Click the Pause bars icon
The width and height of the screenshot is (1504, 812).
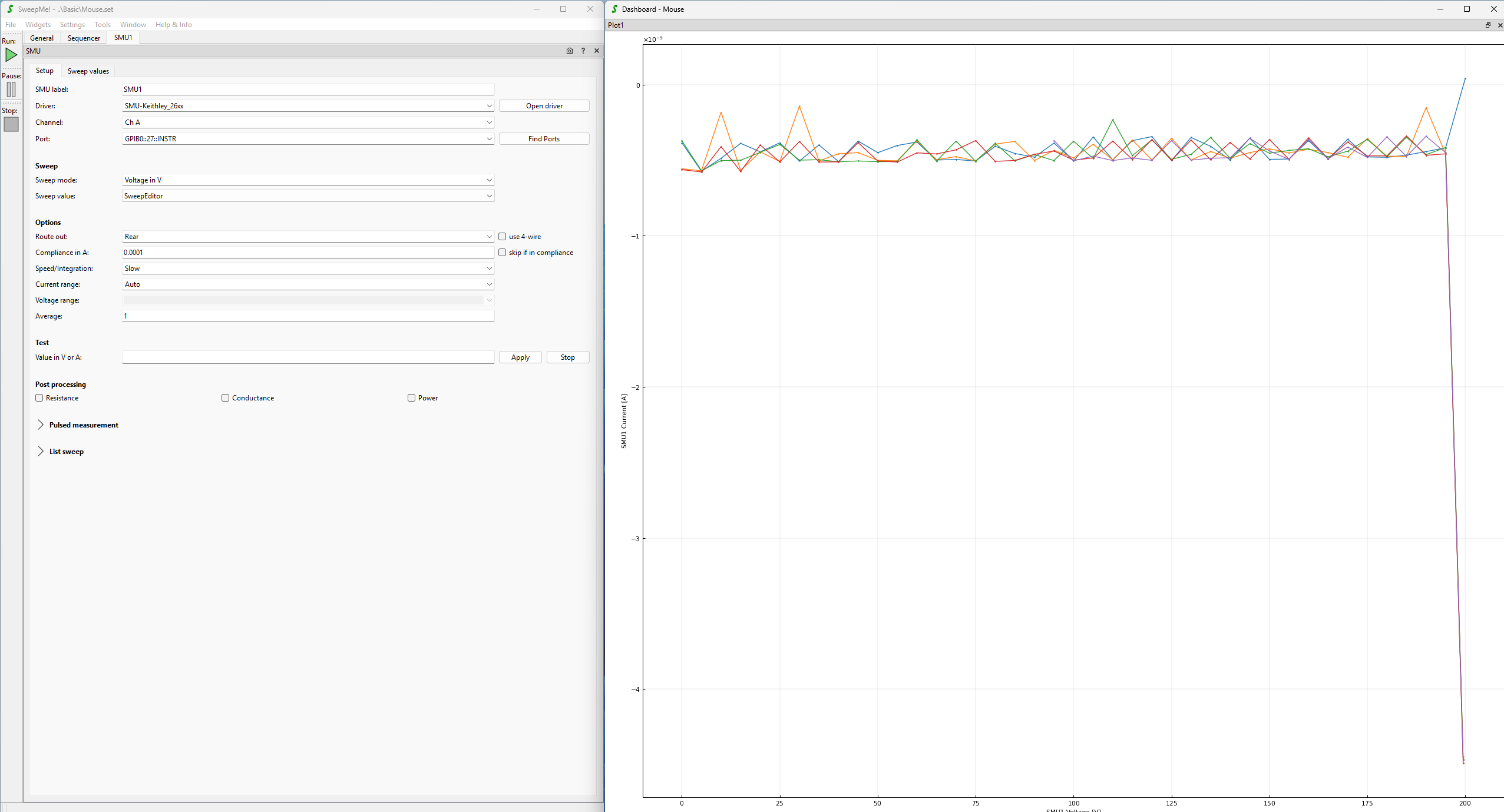pos(11,90)
